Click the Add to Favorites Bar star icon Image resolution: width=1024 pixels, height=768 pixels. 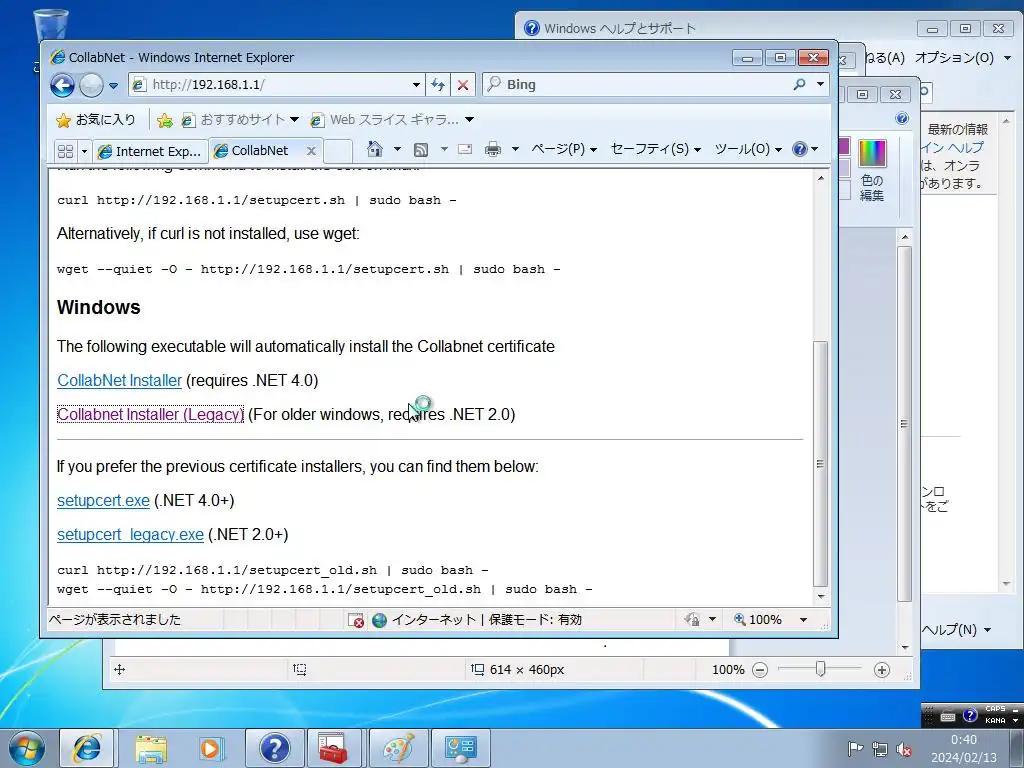(165, 120)
